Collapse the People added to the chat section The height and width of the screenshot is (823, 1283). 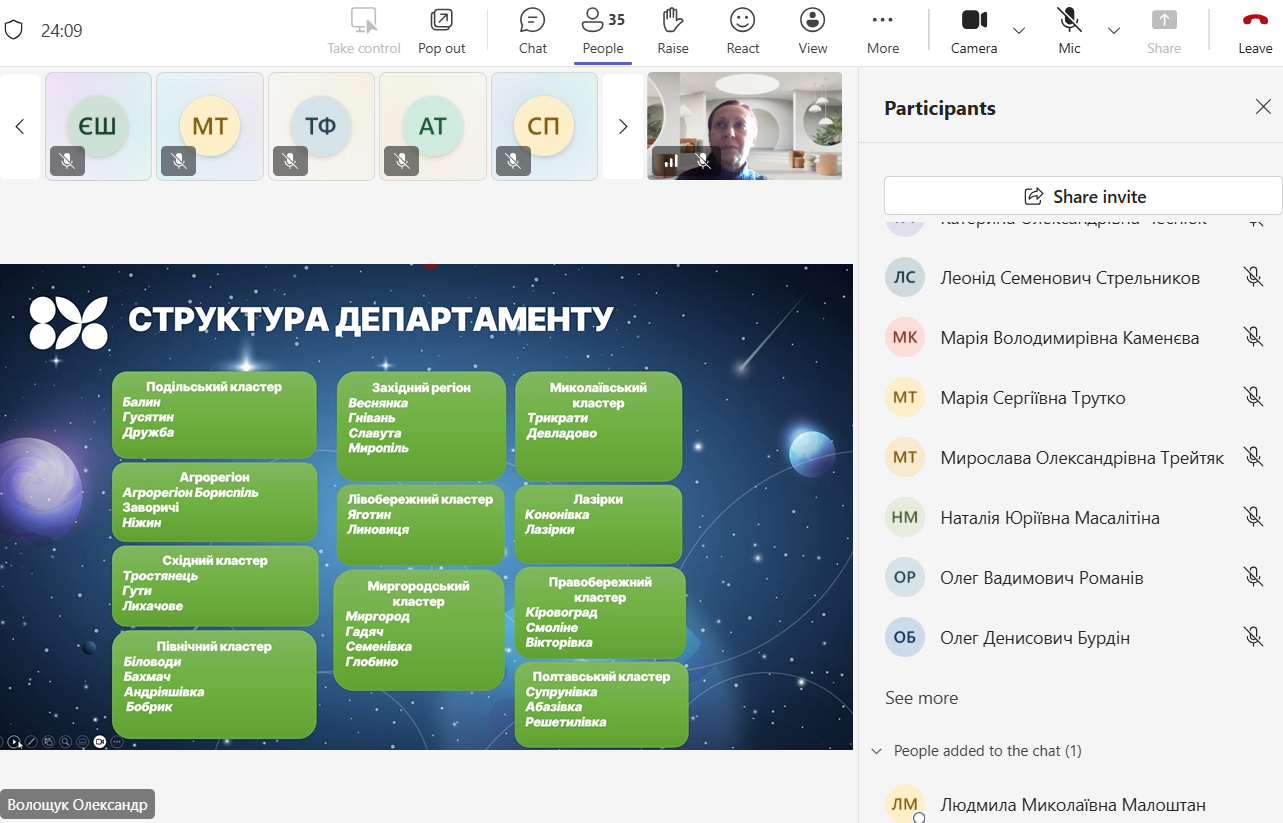coord(877,751)
